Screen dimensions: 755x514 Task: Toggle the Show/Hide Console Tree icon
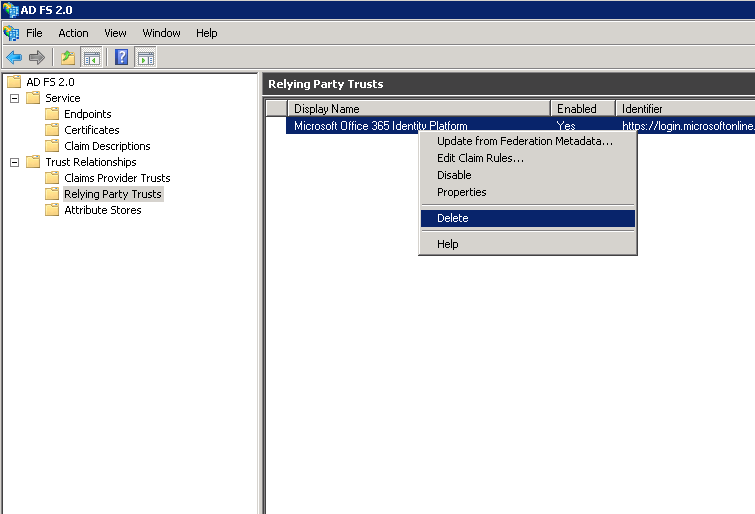click(91, 58)
